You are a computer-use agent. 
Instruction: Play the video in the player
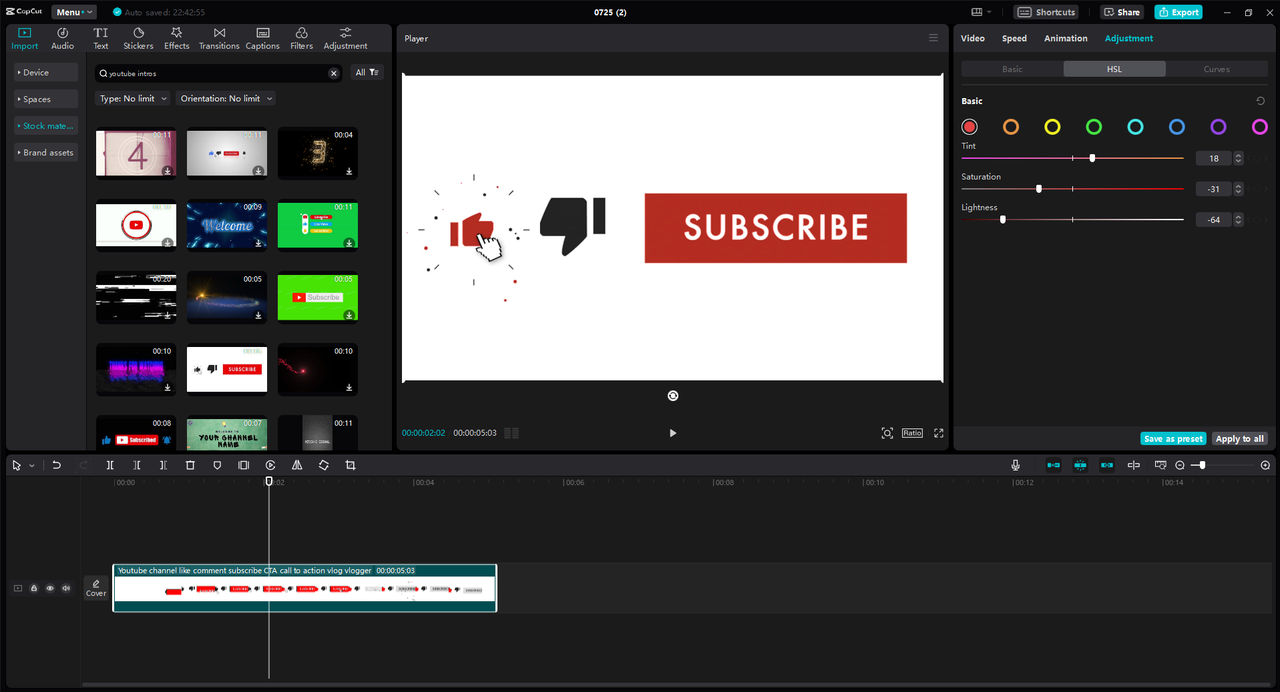(673, 433)
